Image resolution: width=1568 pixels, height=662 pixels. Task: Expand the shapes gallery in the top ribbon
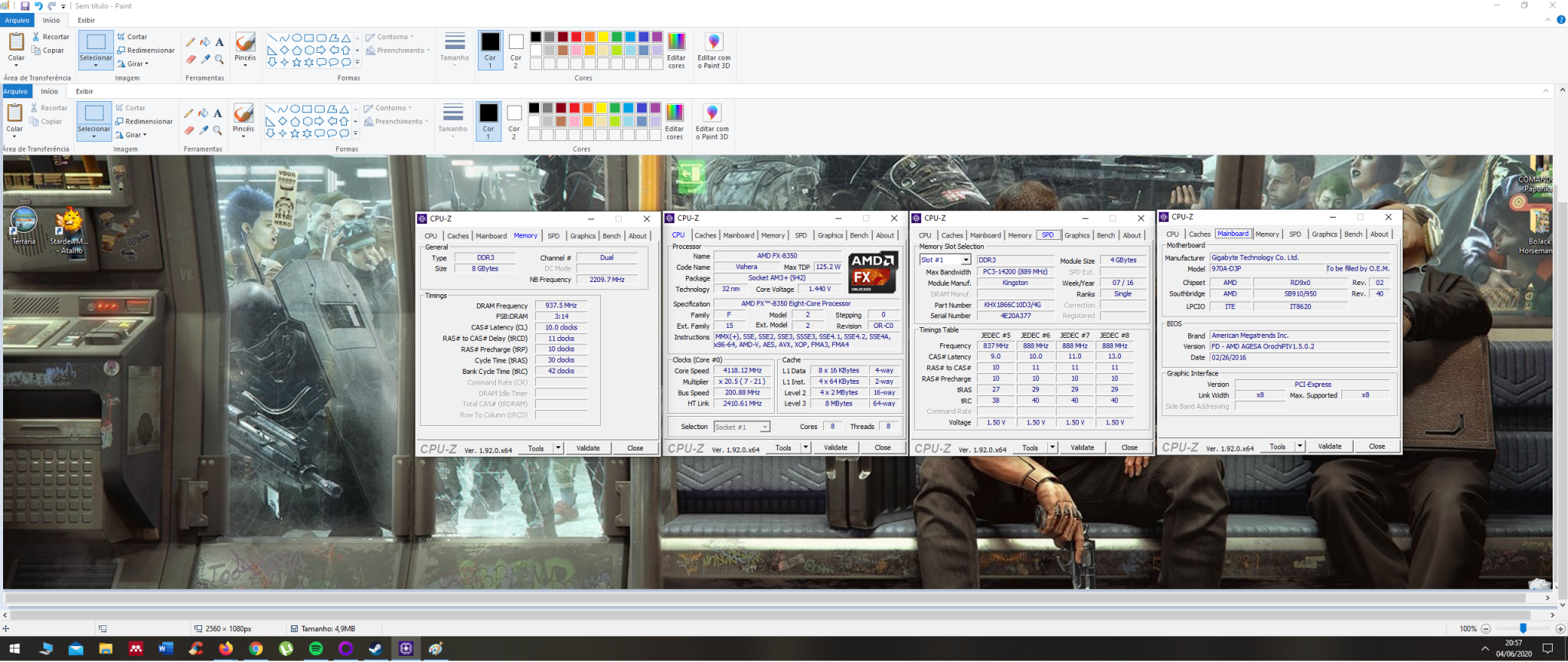pyautogui.click(x=357, y=62)
